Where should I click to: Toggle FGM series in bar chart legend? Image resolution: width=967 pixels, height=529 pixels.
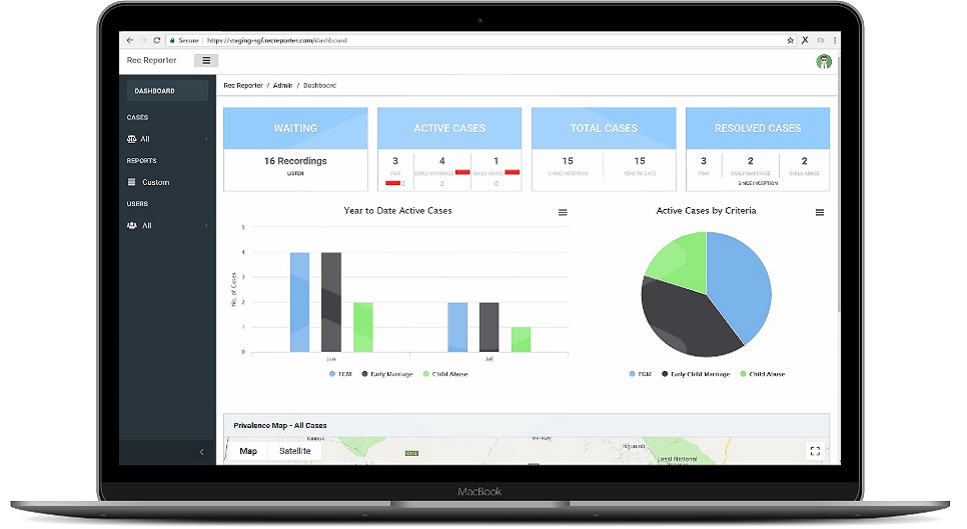click(340, 374)
